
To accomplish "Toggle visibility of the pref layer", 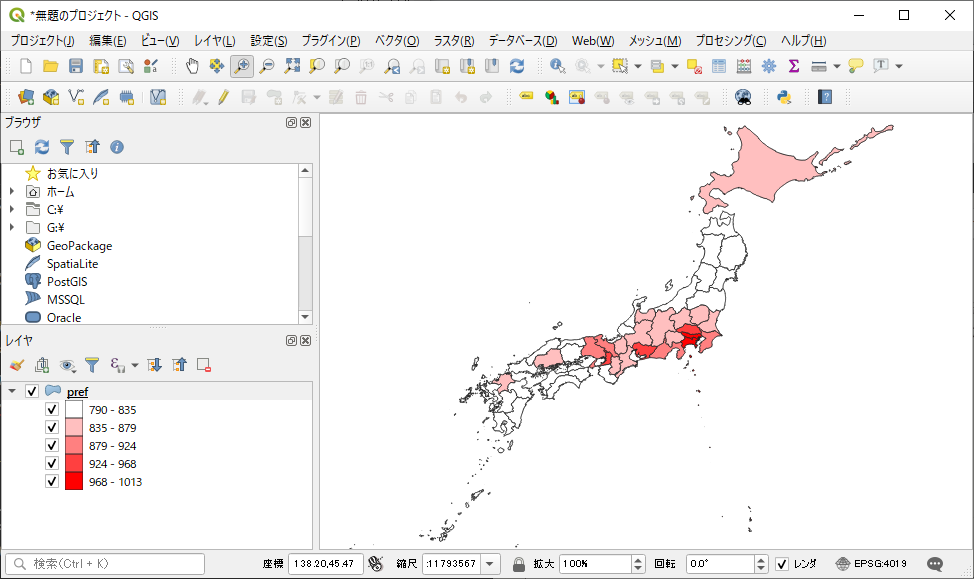I will tap(32, 391).
